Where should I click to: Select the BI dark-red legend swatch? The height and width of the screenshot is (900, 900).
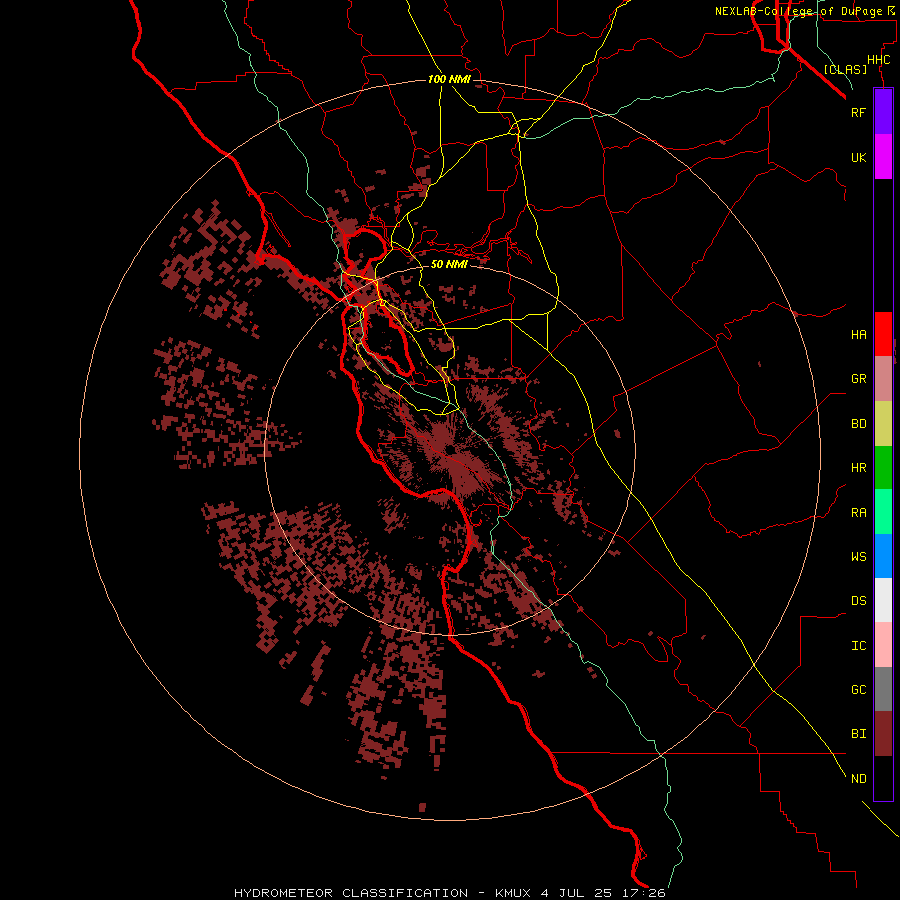(883, 734)
